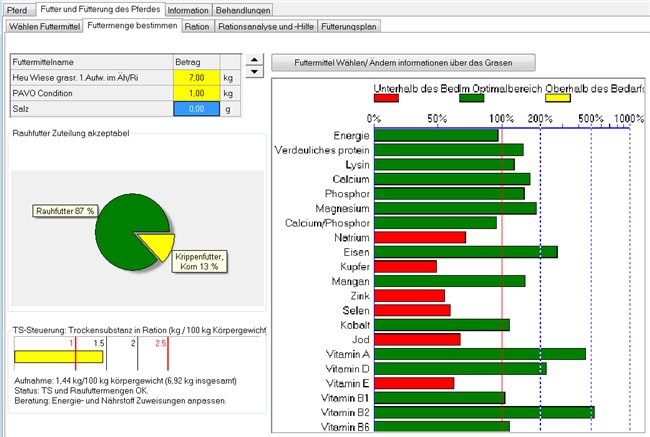Open the Ration subtab
650x437 pixels.
click(197, 26)
